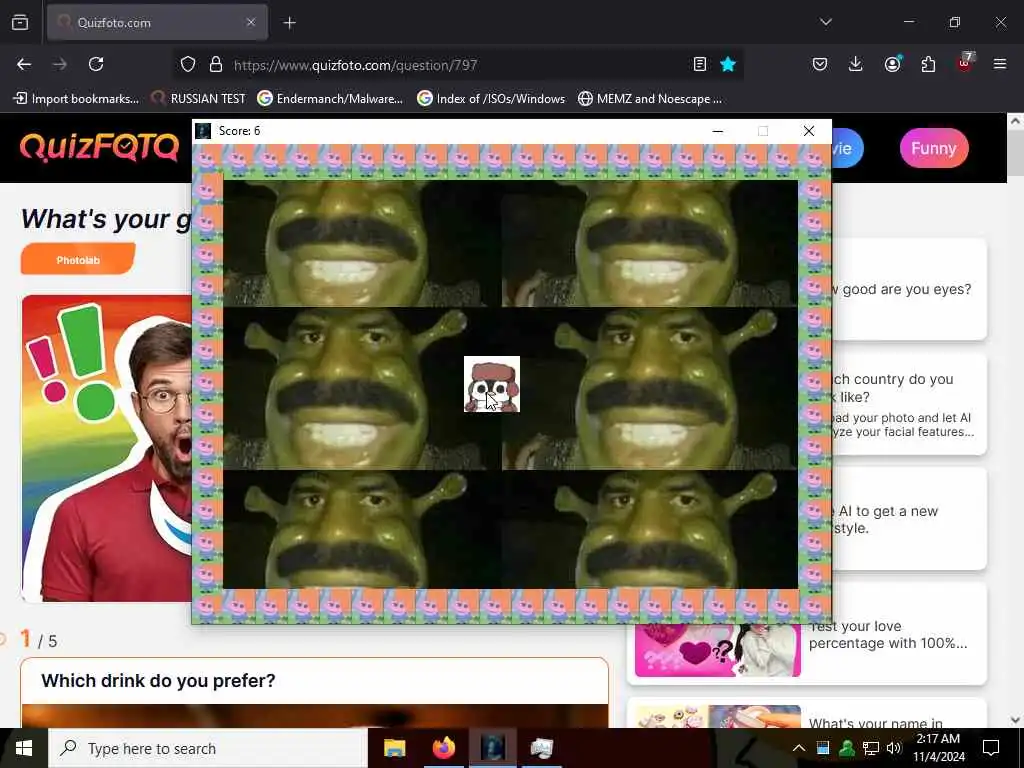Minimize the Score: 6 game window
Screen dimensions: 1024x768
point(718,131)
